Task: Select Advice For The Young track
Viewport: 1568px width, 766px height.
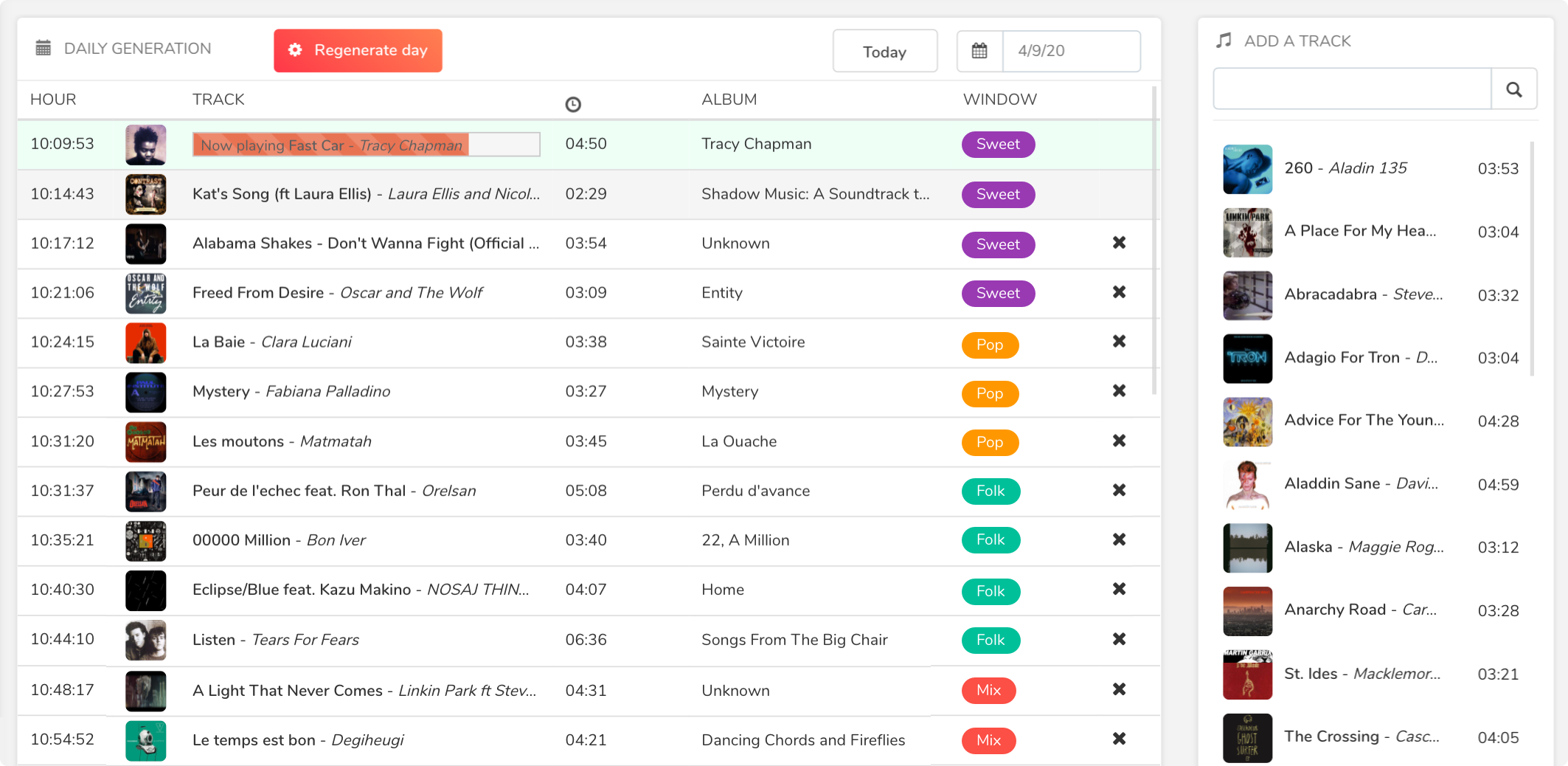Action: (x=1371, y=421)
